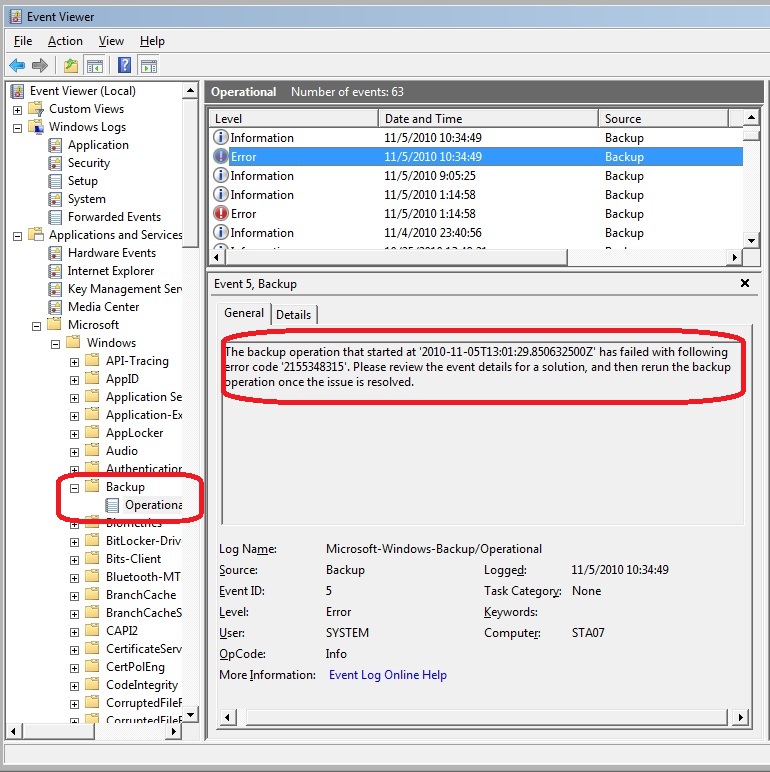Select the Security log icon
This screenshot has width=770, height=772.
[x=57, y=163]
